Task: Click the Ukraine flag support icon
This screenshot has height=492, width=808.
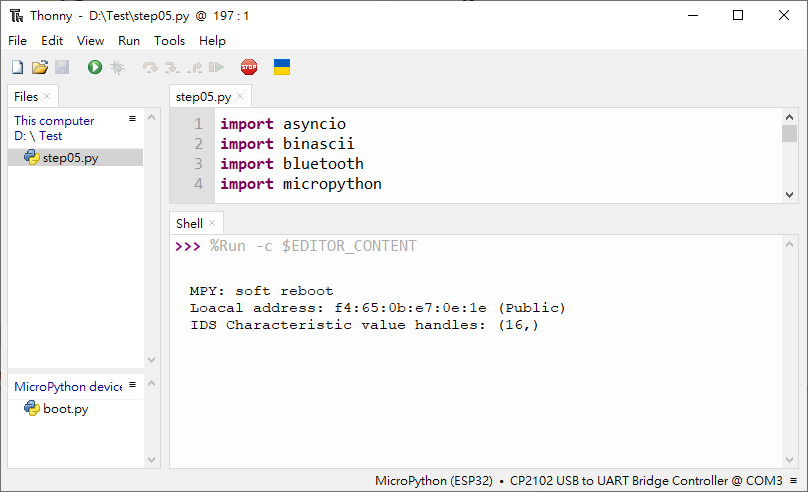Action: (282, 67)
